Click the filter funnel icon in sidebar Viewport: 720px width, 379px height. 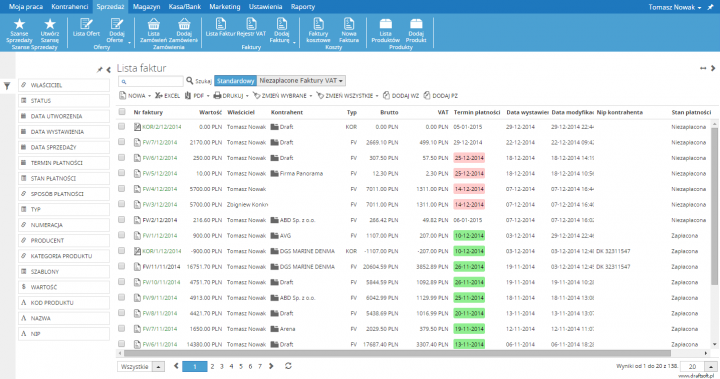tap(7, 86)
